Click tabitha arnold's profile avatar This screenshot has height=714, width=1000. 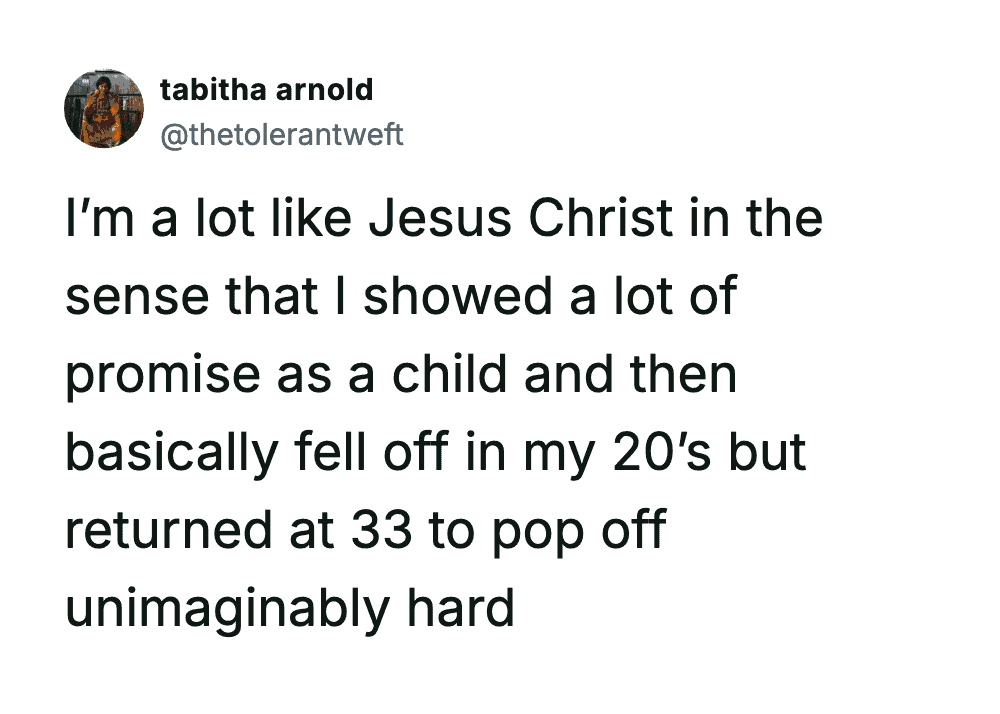[x=105, y=108]
